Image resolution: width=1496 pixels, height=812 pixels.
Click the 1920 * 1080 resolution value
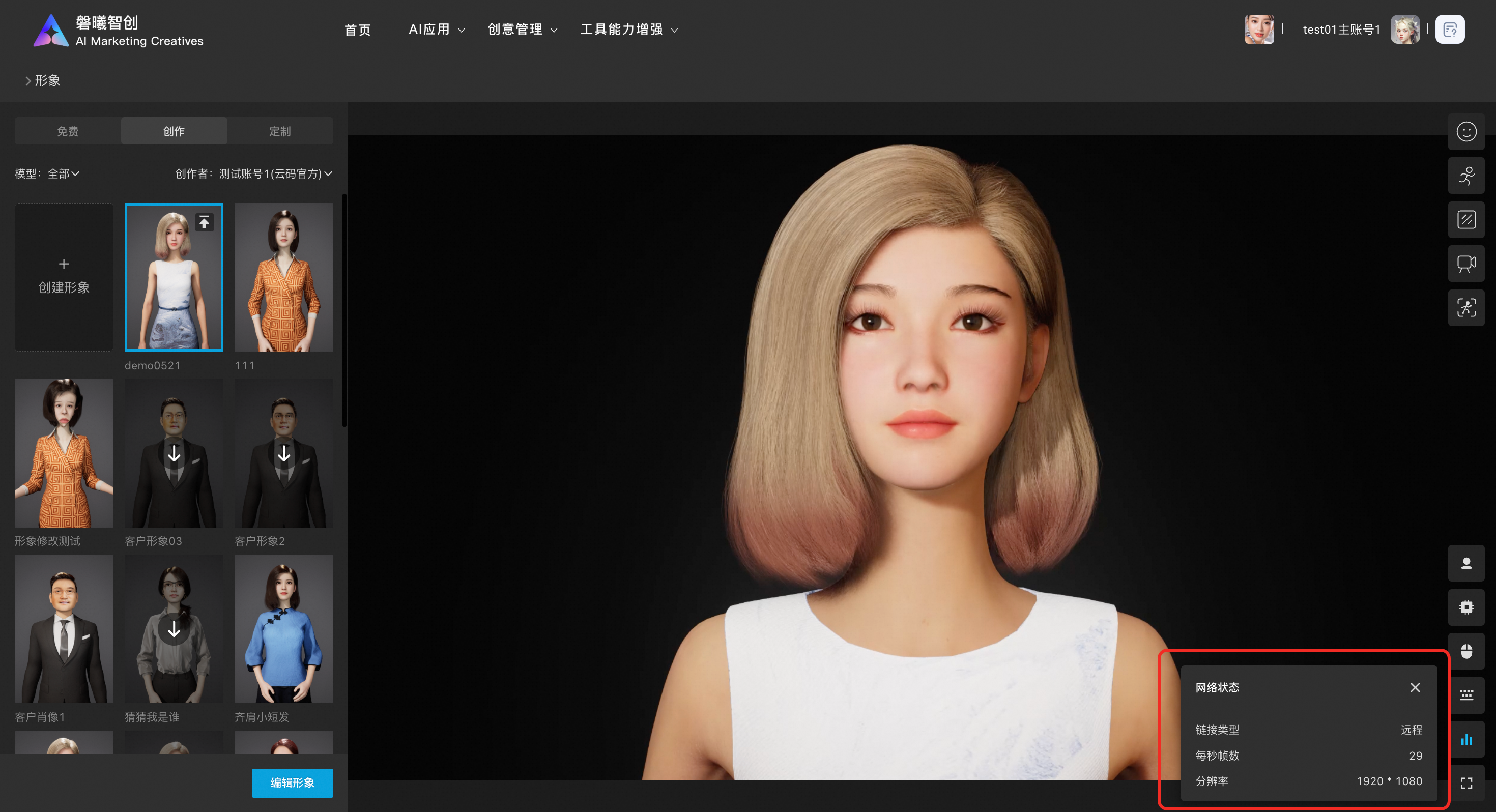click(1389, 781)
